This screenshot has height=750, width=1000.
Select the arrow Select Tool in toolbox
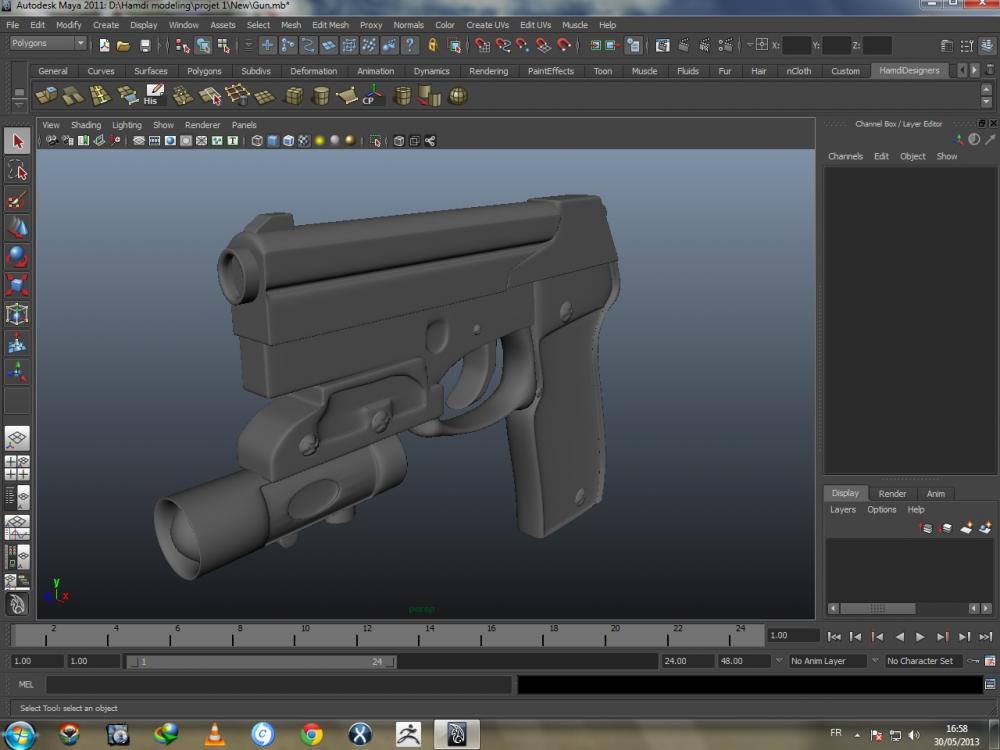(17, 141)
